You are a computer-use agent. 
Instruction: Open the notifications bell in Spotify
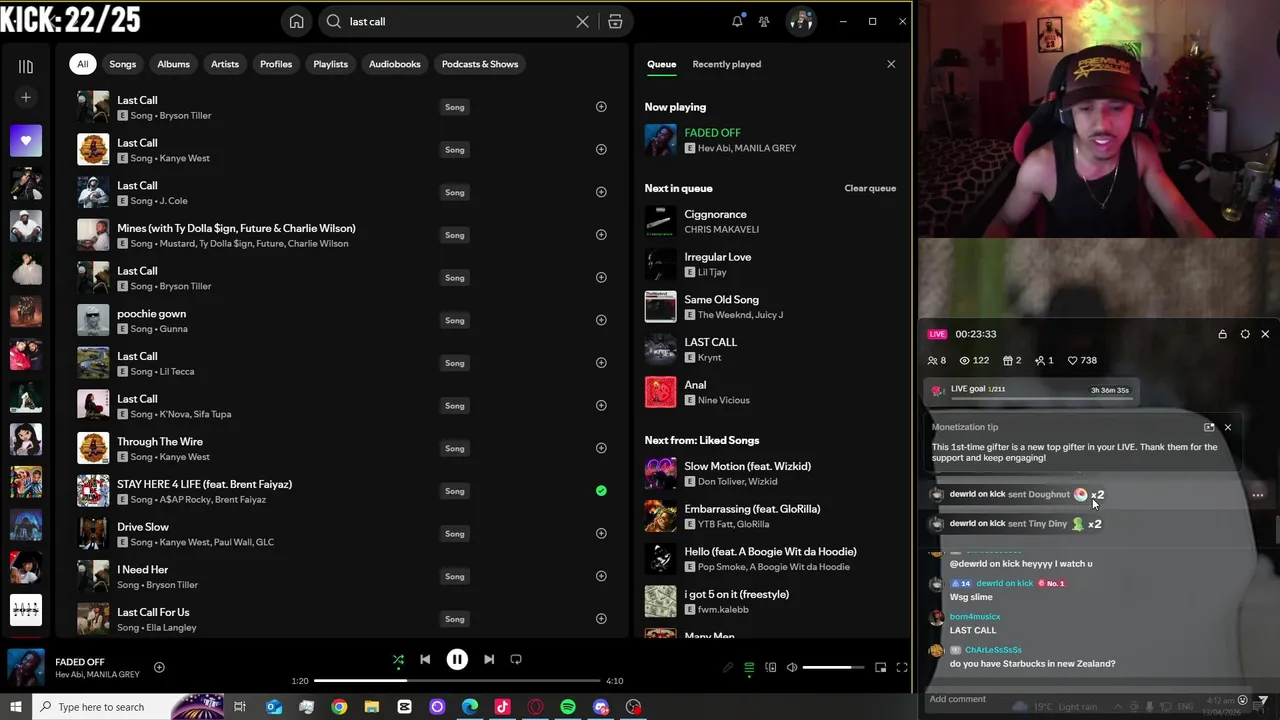coord(737,21)
